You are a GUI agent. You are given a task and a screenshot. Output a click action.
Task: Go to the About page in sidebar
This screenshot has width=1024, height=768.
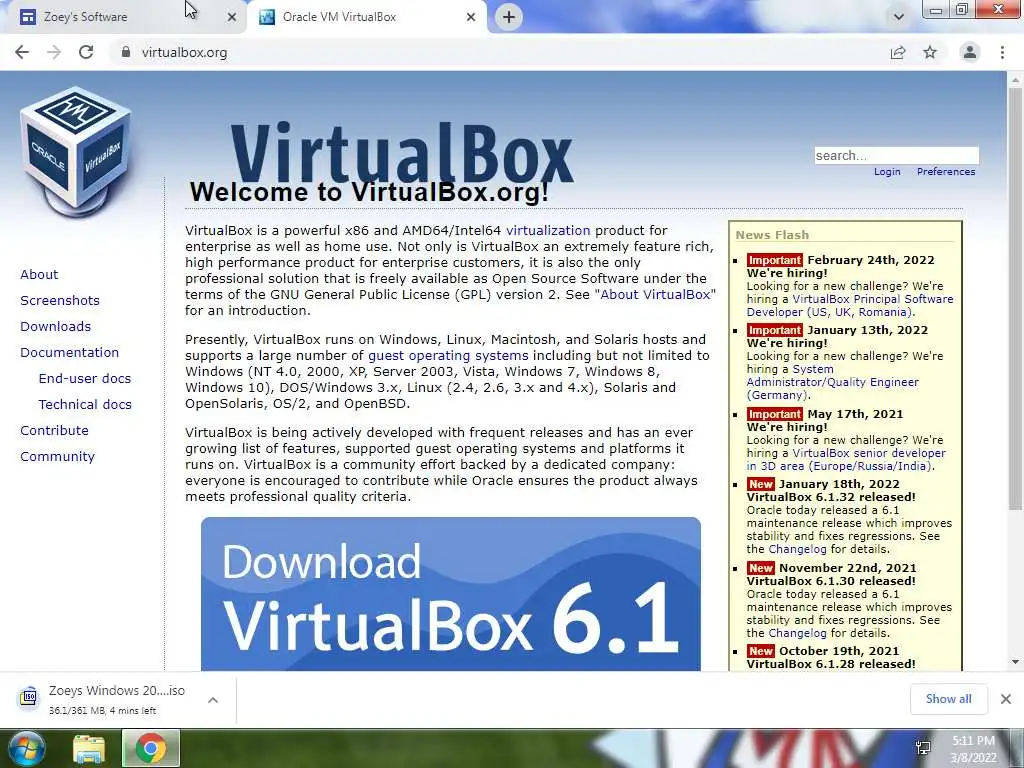[39, 274]
